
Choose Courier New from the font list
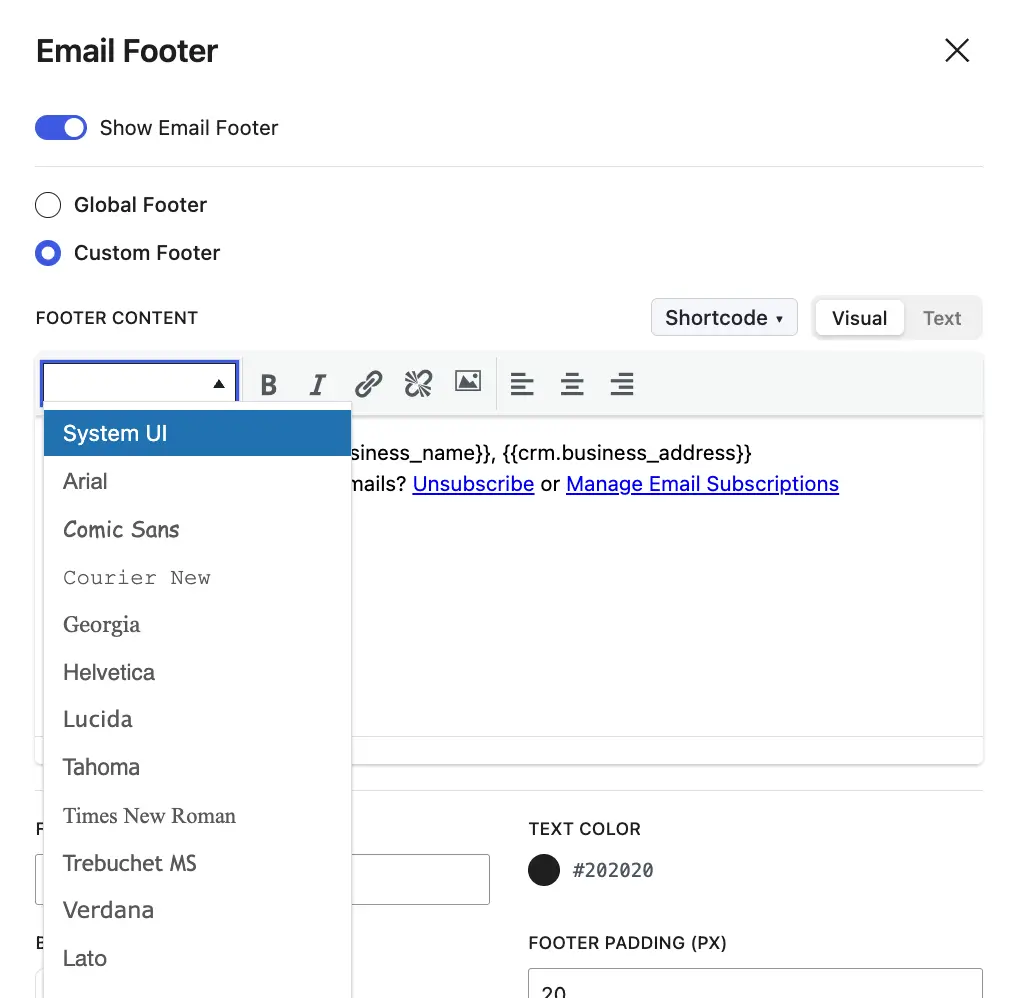[198, 577]
